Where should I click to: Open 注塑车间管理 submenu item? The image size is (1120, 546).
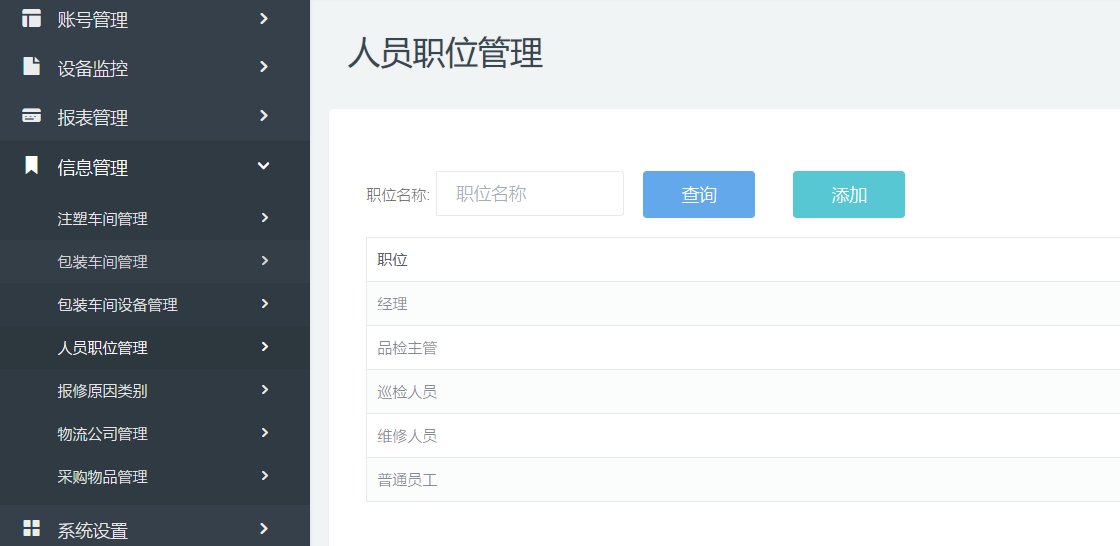[103, 219]
